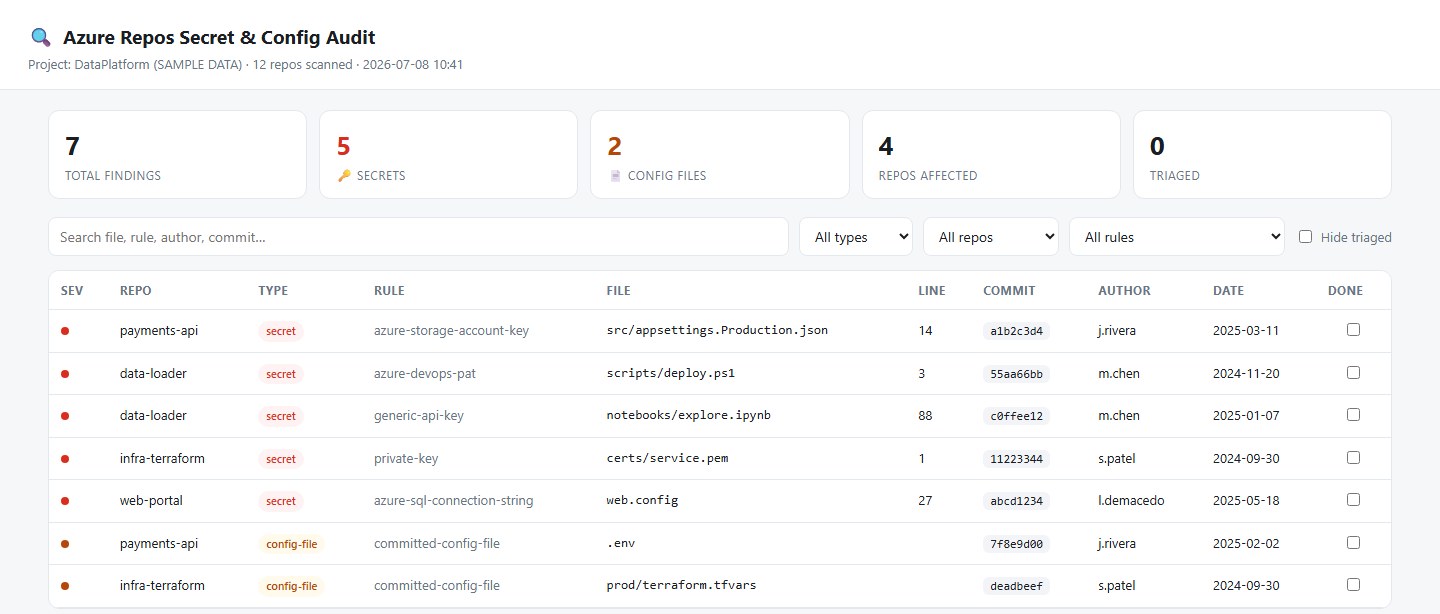Click severity dot for web.config row
1440x614 pixels.
[x=65, y=501]
